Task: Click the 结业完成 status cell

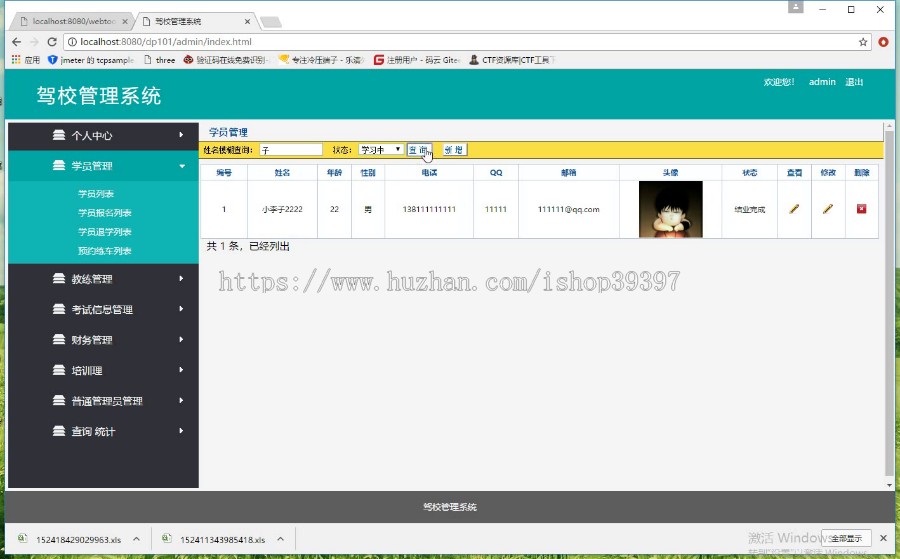Action: 750,209
